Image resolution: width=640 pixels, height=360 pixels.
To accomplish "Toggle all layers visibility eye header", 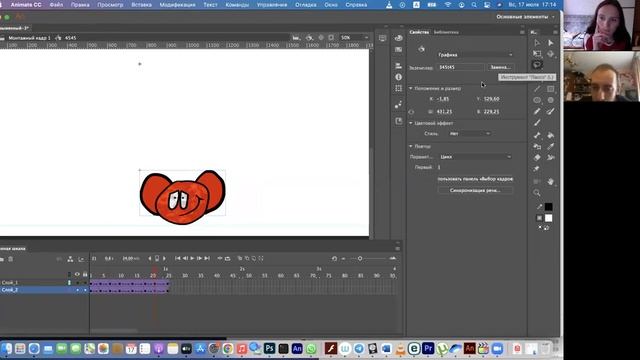I will 77,274.
